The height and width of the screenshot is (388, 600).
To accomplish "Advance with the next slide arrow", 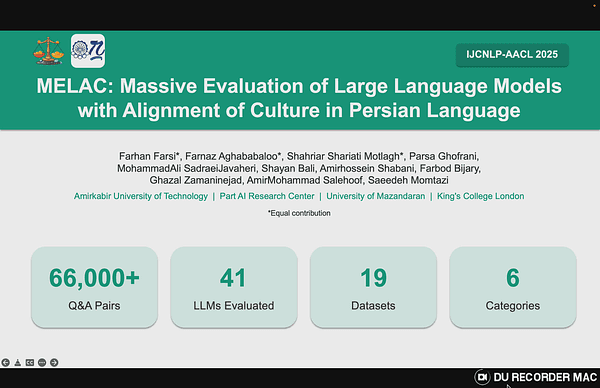I will pos(54,362).
